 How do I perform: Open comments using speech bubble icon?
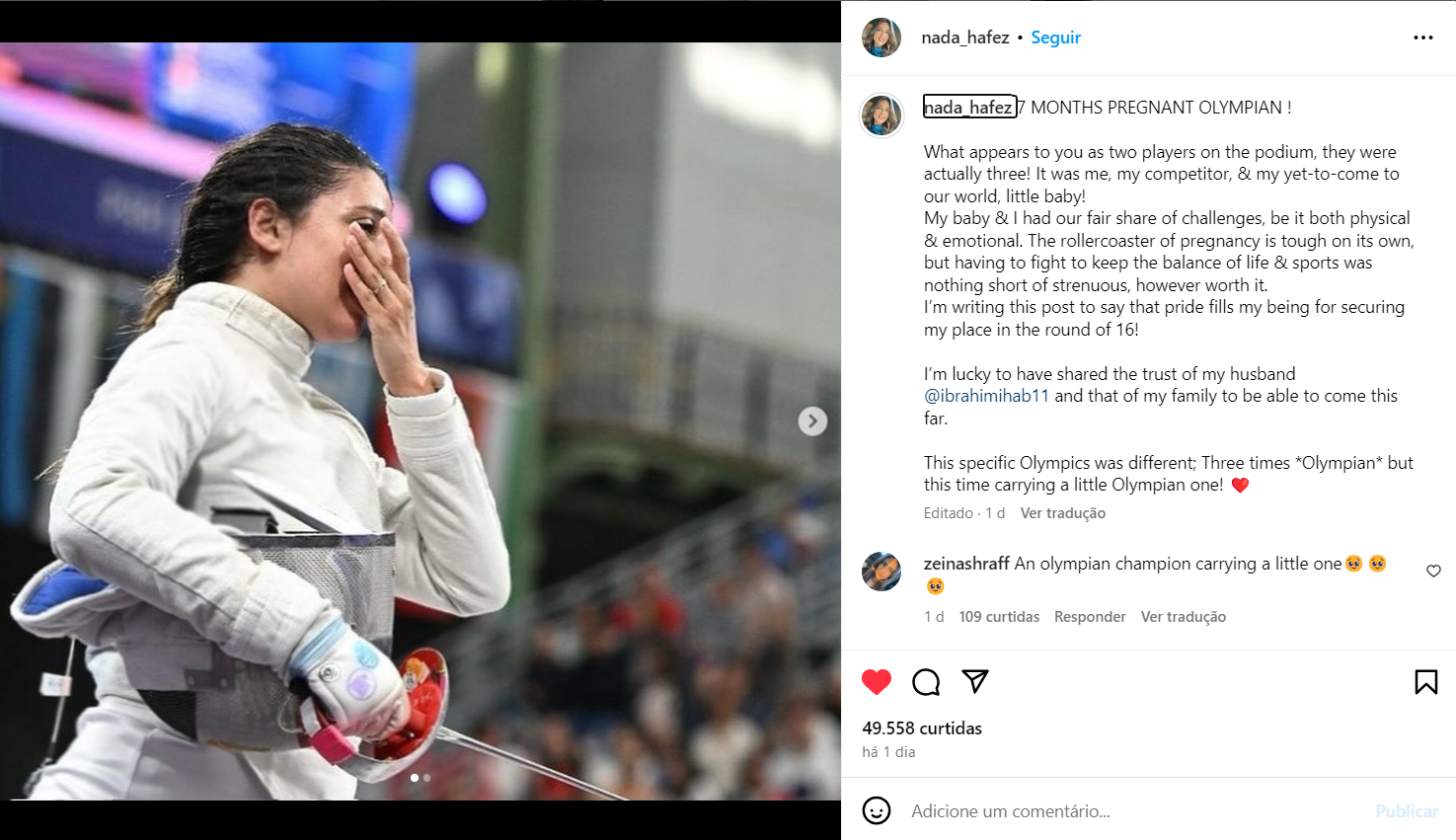point(926,682)
